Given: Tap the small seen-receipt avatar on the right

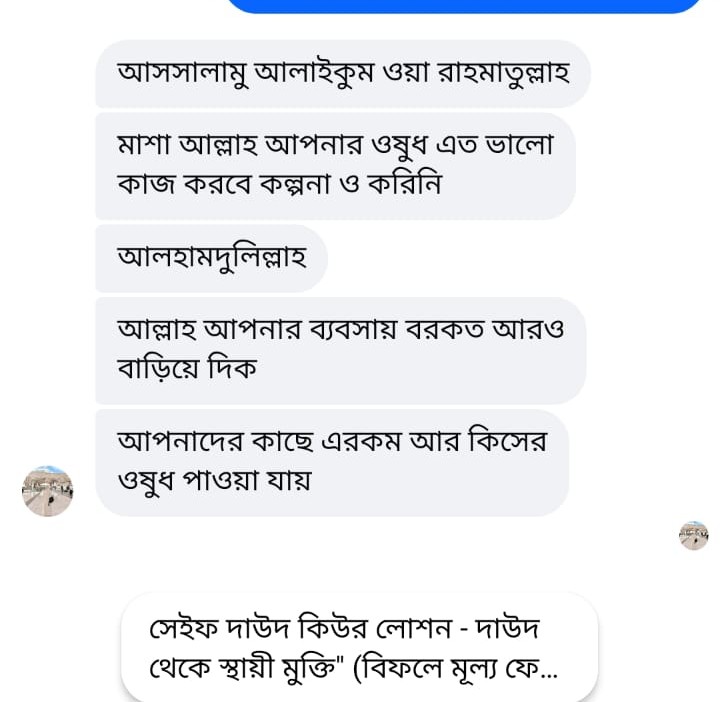Looking at the screenshot, I should (x=693, y=536).
